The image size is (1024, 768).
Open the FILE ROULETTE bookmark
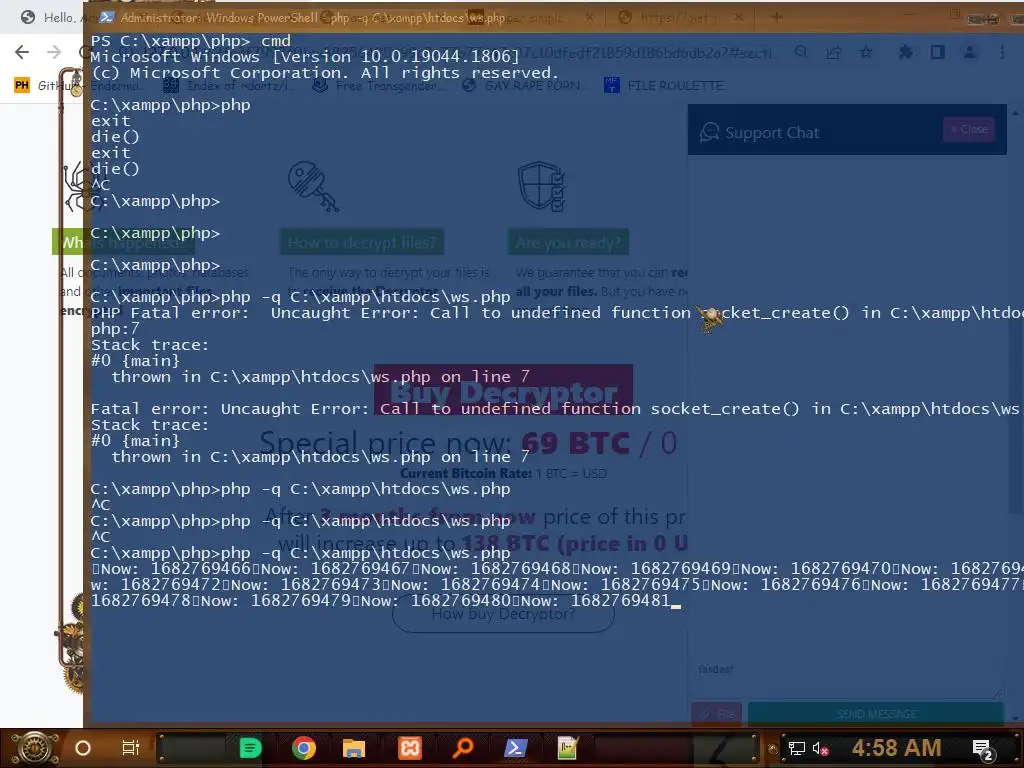664,86
